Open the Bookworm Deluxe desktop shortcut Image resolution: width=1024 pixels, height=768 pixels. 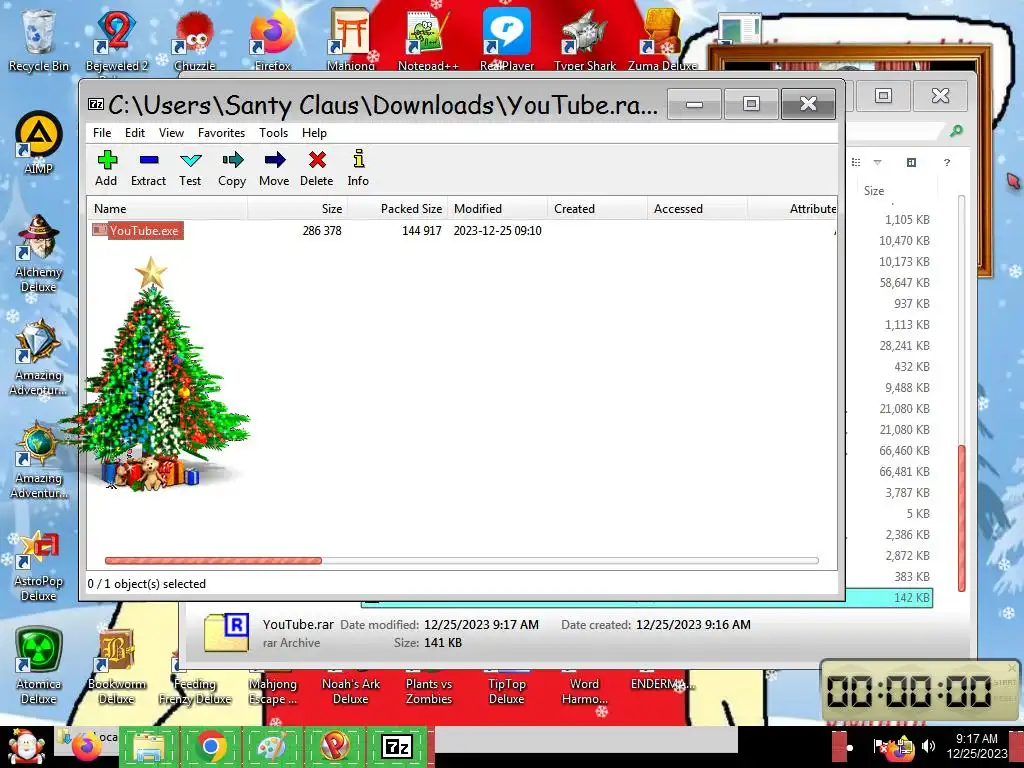117,666
